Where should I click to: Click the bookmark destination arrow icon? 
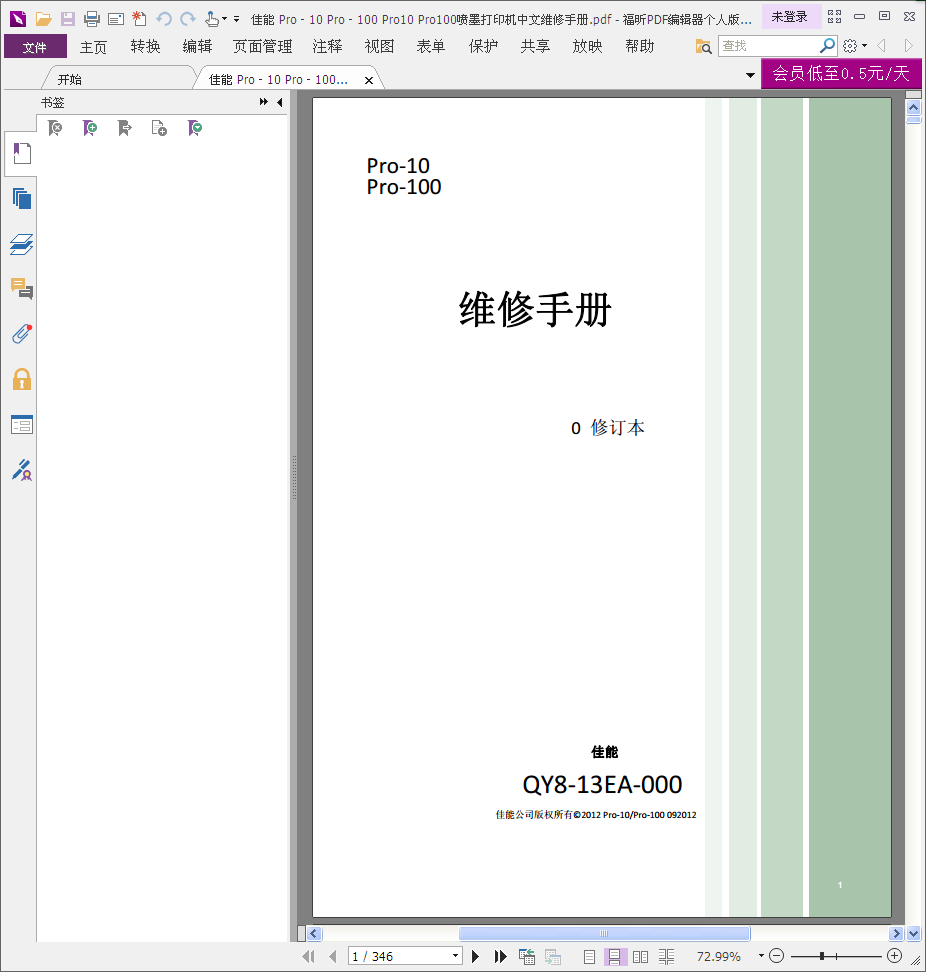point(125,128)
